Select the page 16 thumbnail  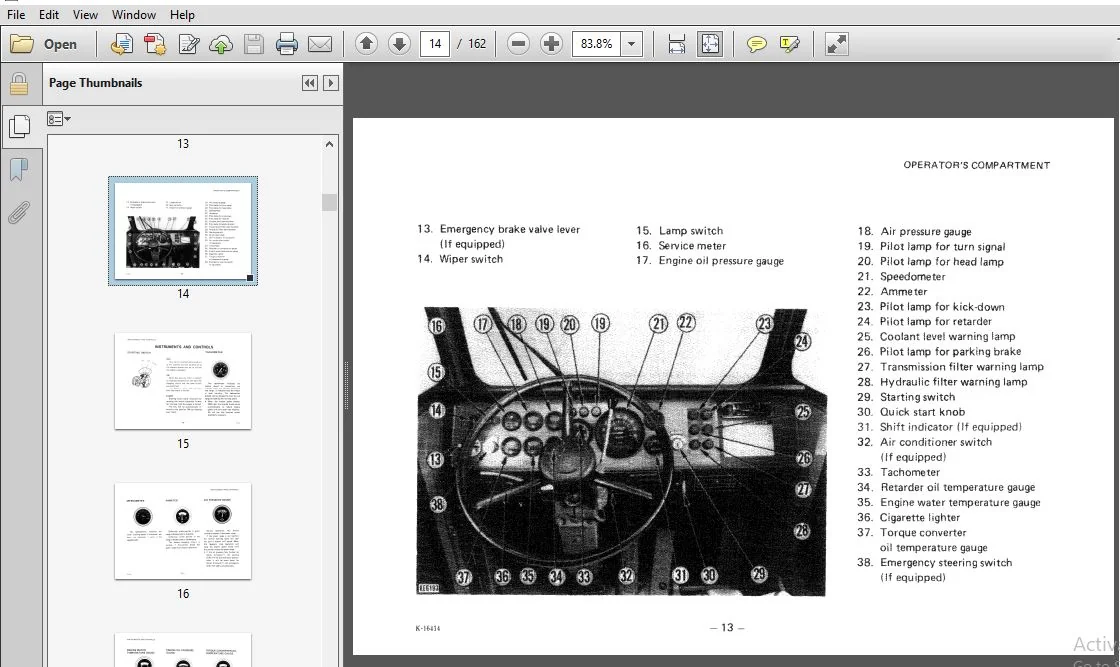[183, 531]
